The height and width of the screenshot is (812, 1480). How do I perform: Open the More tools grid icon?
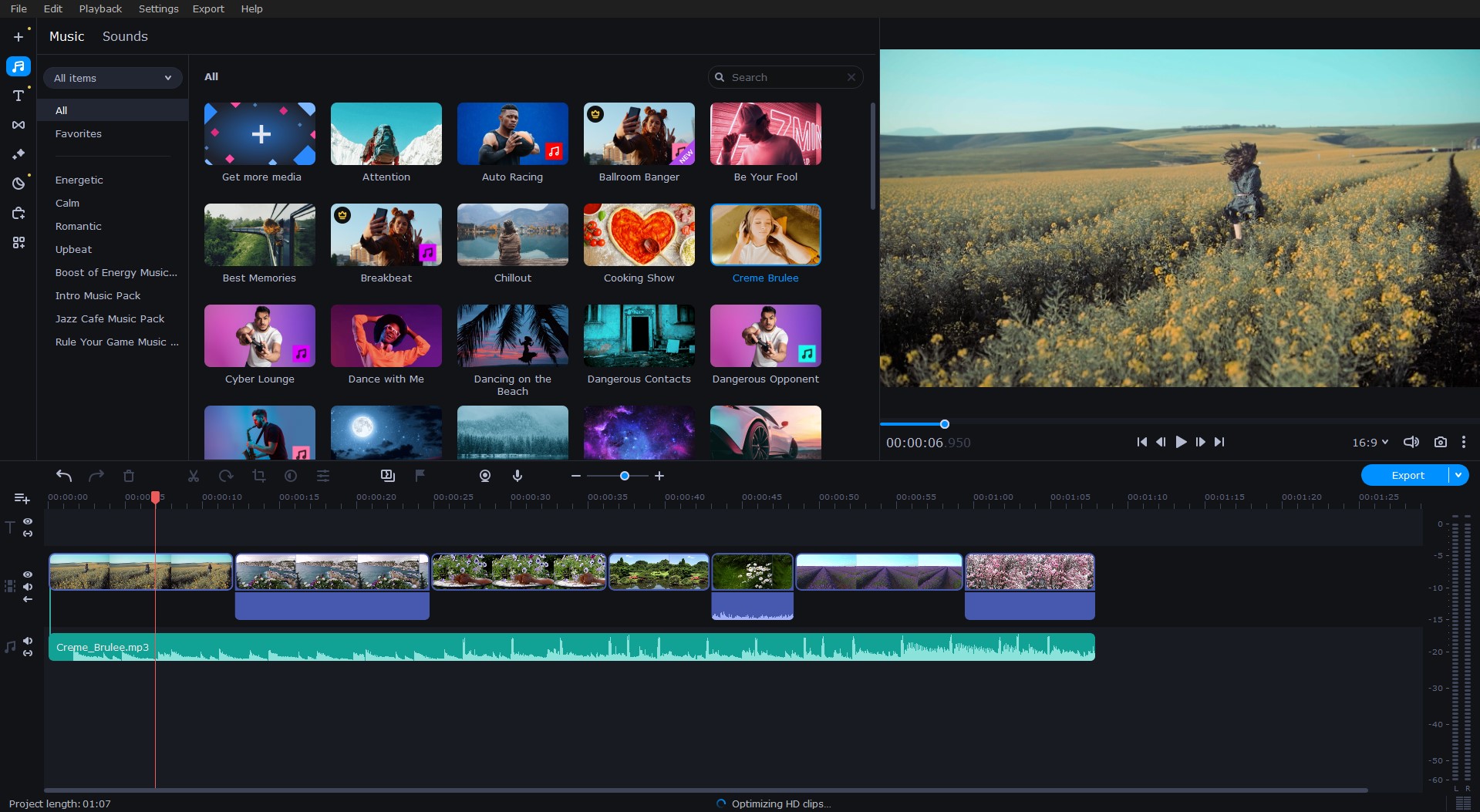pyautogui.click(x=19, y=242)
